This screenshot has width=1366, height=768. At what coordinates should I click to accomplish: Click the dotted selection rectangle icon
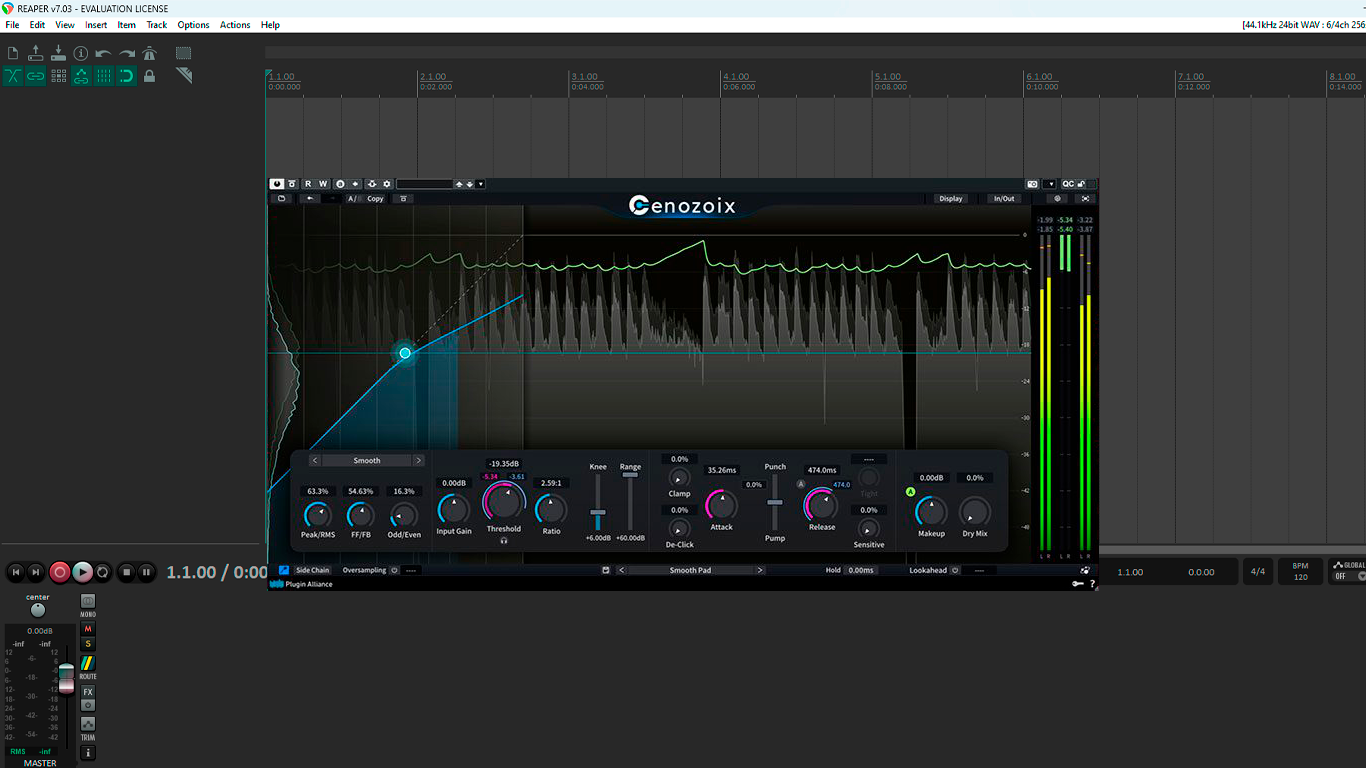coord(184,53)
